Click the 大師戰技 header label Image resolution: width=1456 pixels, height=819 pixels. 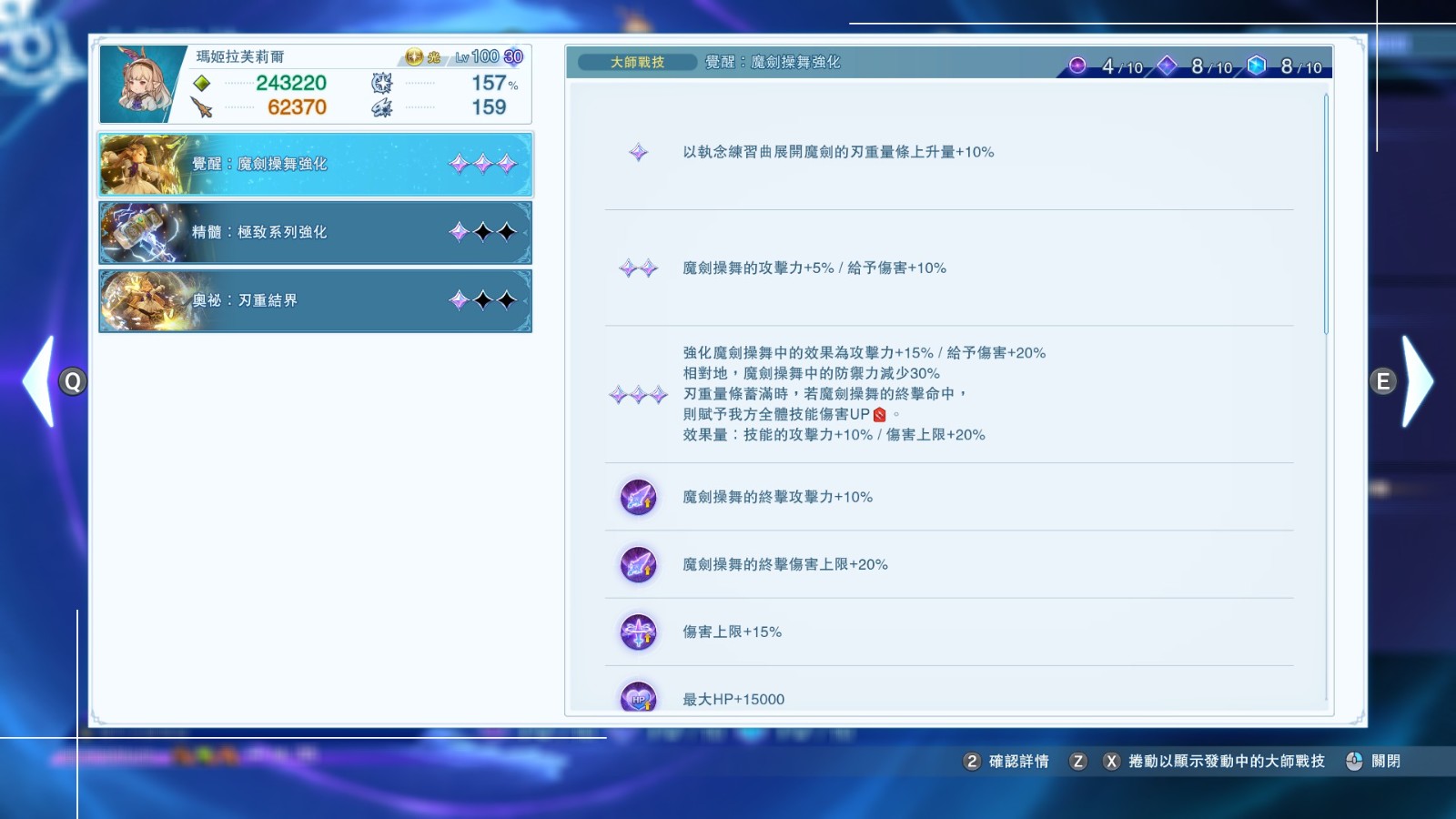[637, 62]
